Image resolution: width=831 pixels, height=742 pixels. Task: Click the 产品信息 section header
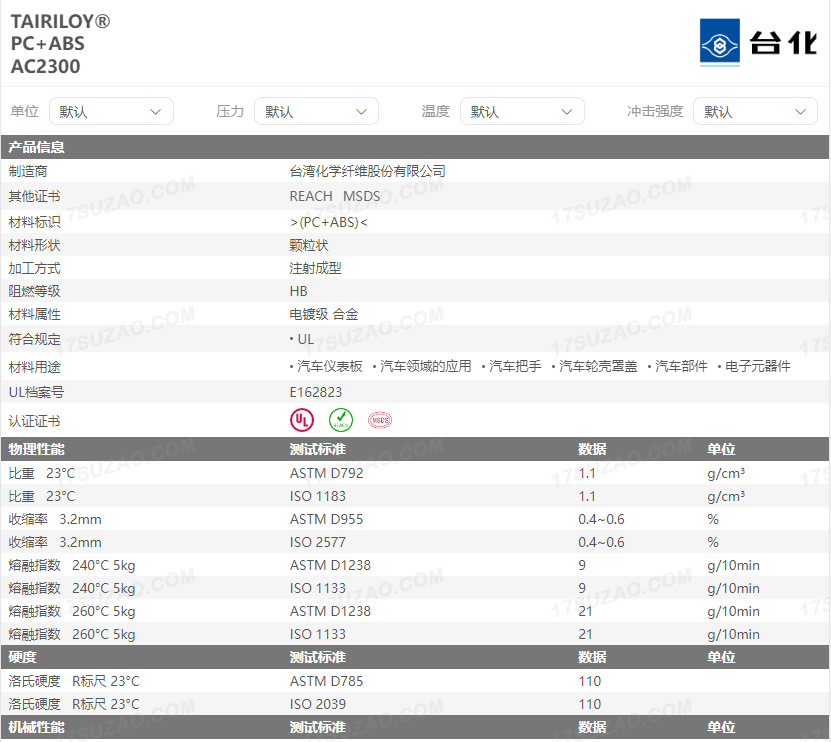pos(415,147)
